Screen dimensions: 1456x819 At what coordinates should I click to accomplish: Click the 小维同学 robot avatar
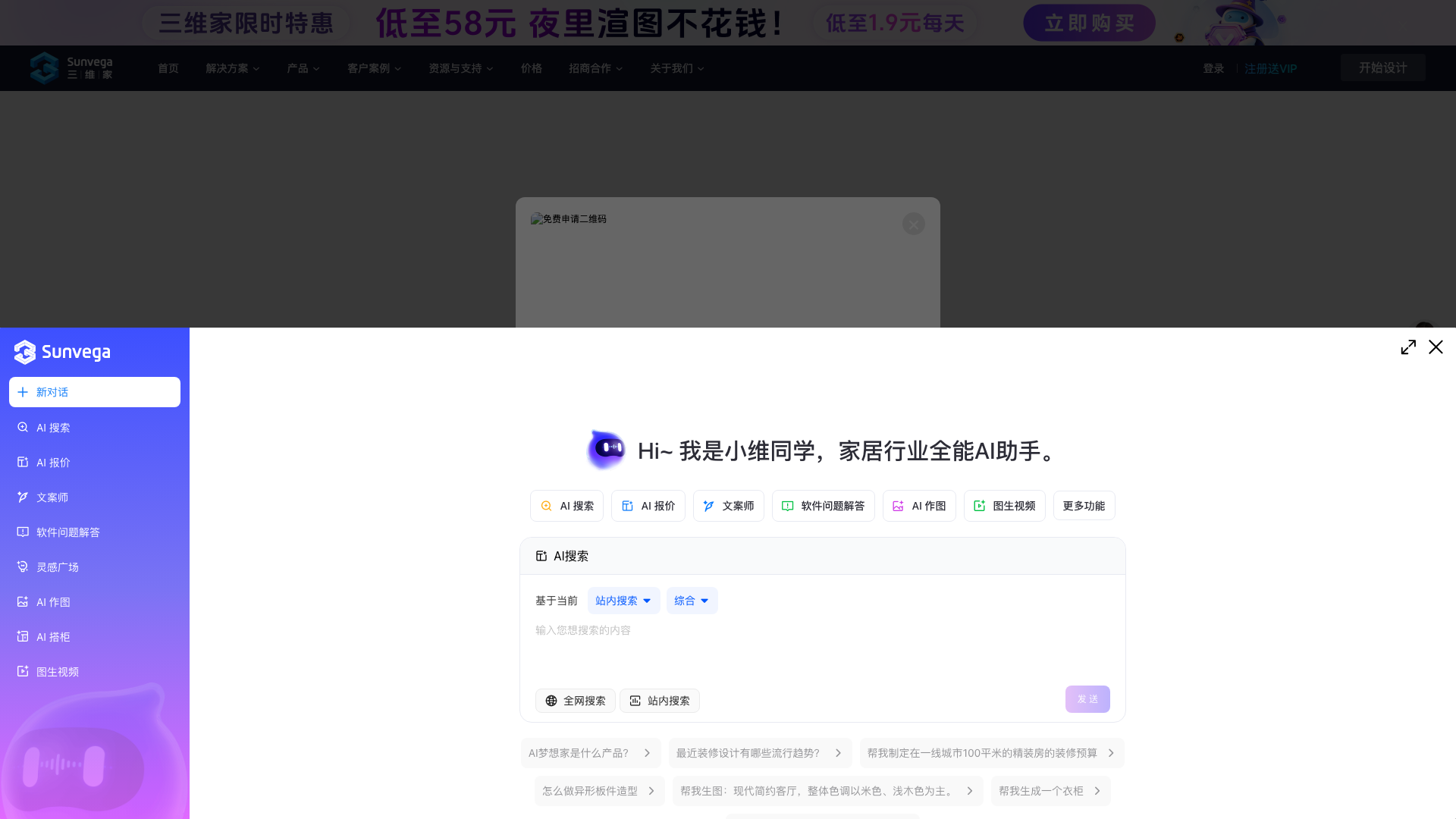click(606, 450)
